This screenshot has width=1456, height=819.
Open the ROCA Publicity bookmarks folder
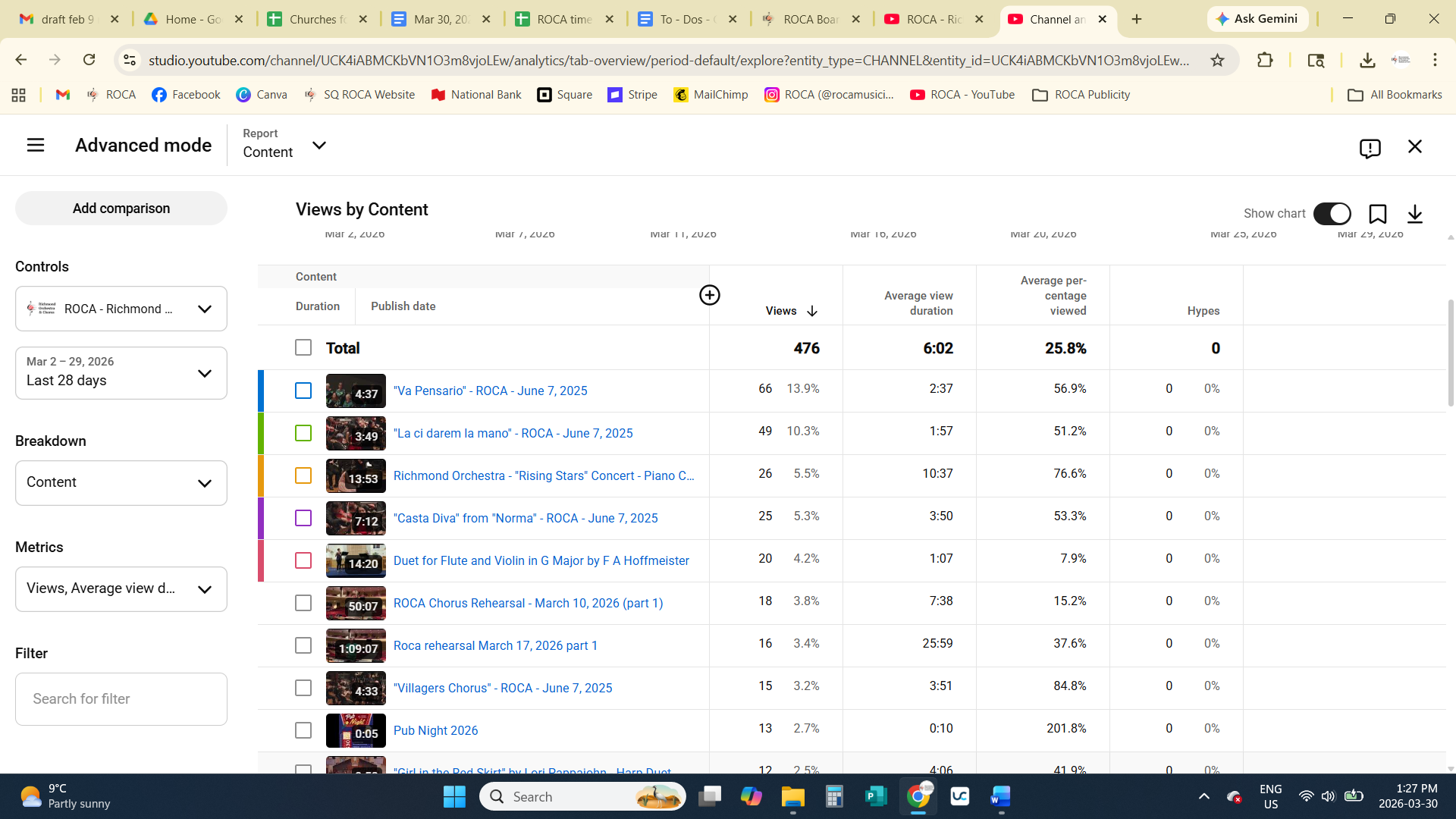pyautogui.click(x=1081, y=95)
